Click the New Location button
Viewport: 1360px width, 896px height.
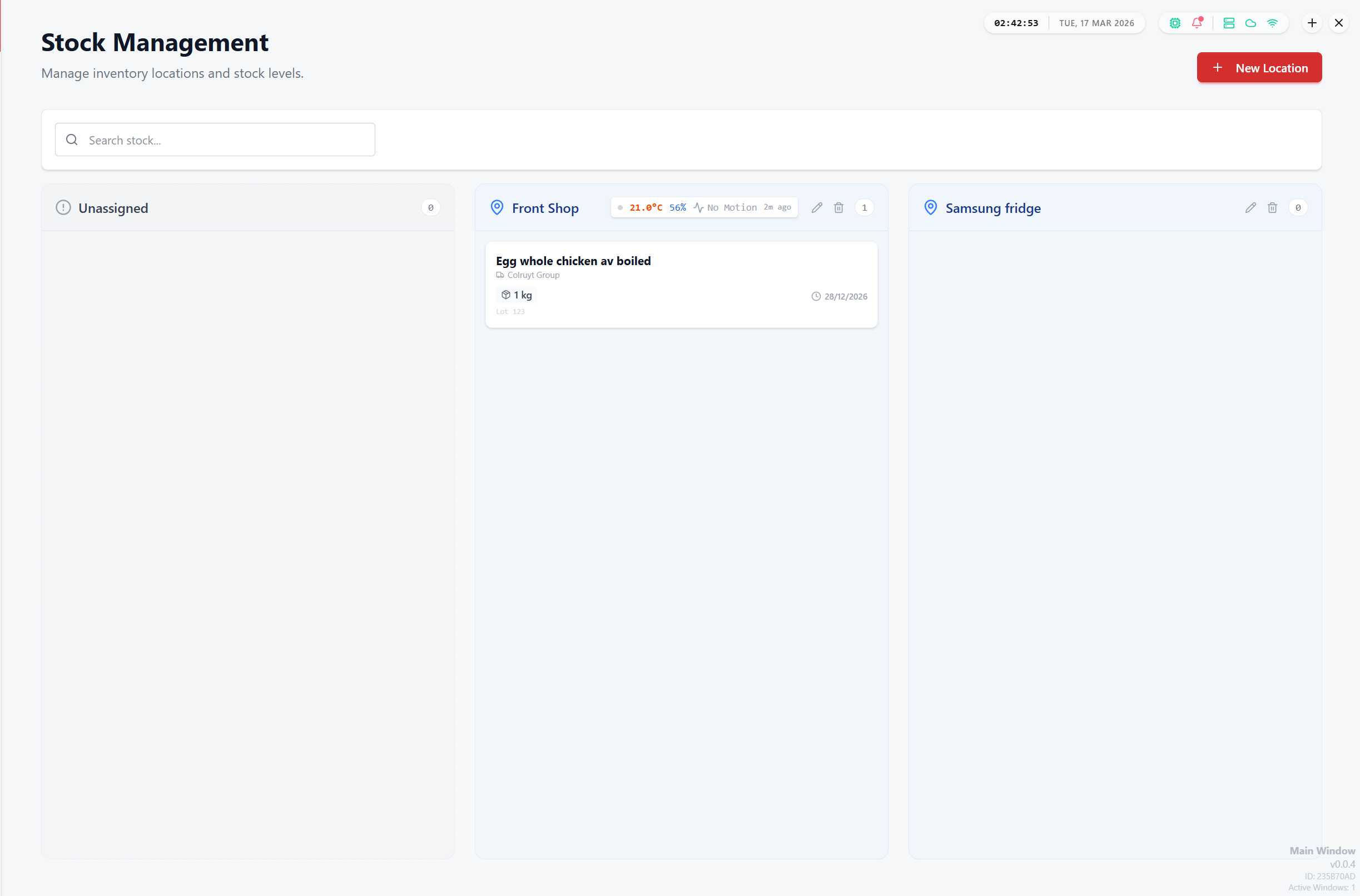pos(1259,67)
